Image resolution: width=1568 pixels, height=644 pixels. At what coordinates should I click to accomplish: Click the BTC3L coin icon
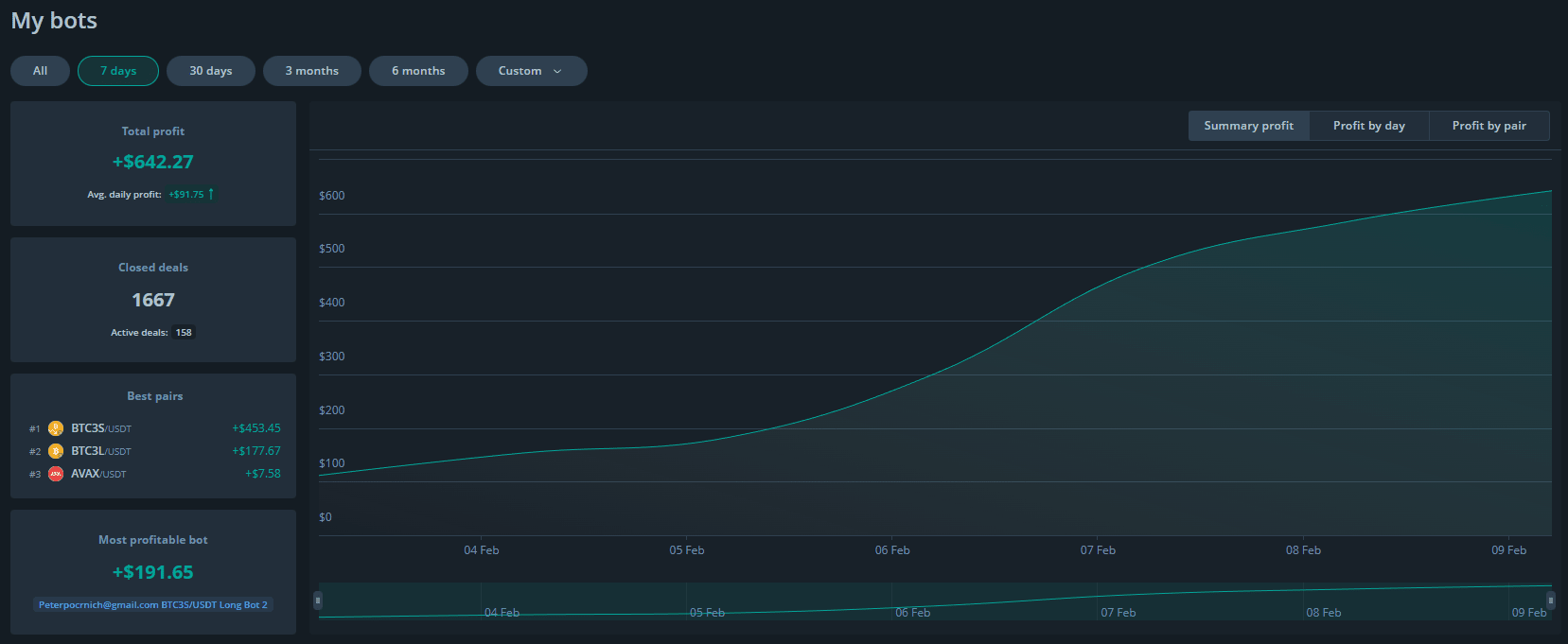coord(56,451)
